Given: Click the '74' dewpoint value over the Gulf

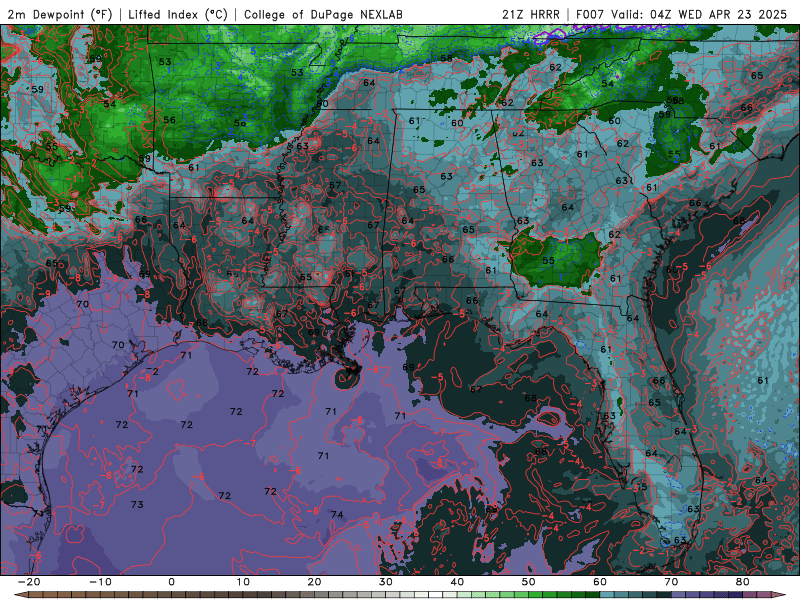Looking at the screenshot, I should pyautogui.click(x=337, y=514).
